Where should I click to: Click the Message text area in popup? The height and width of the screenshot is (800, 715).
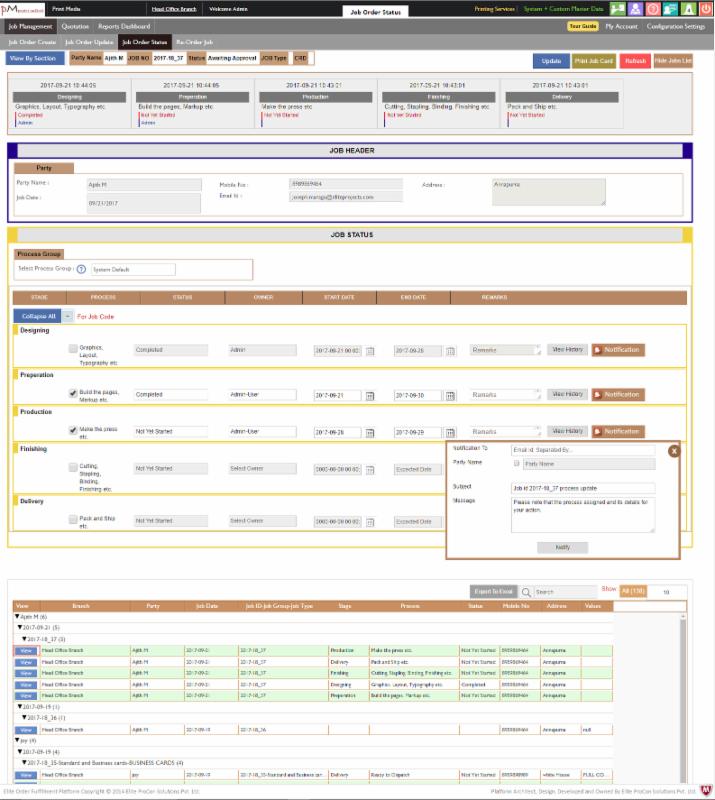click(x=583, y=515)
